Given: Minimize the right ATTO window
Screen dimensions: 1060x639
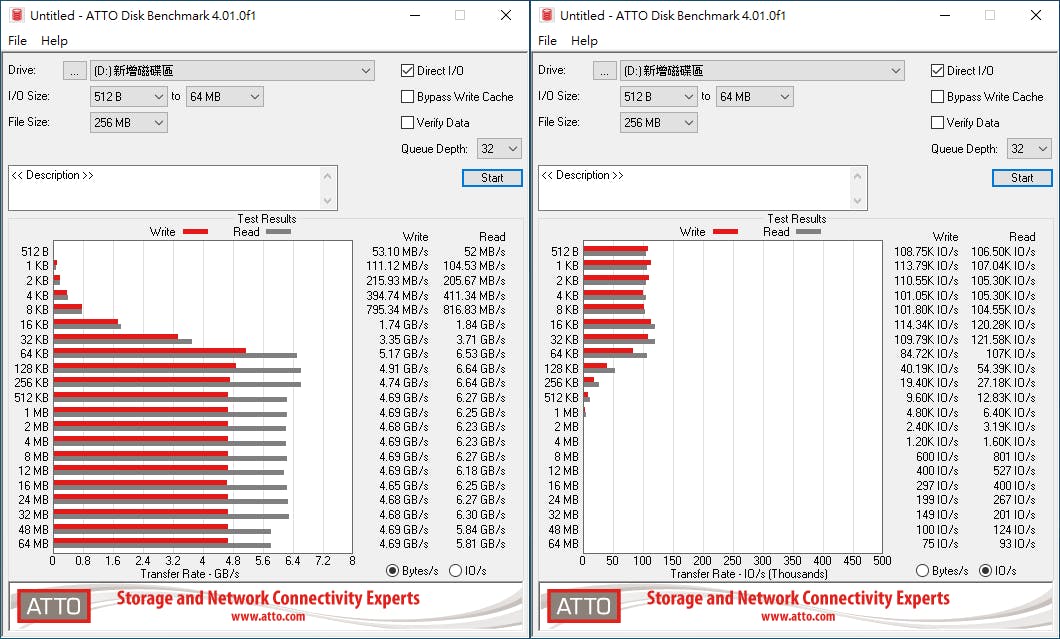Looking at the screenshot, I should pos(946,15).
